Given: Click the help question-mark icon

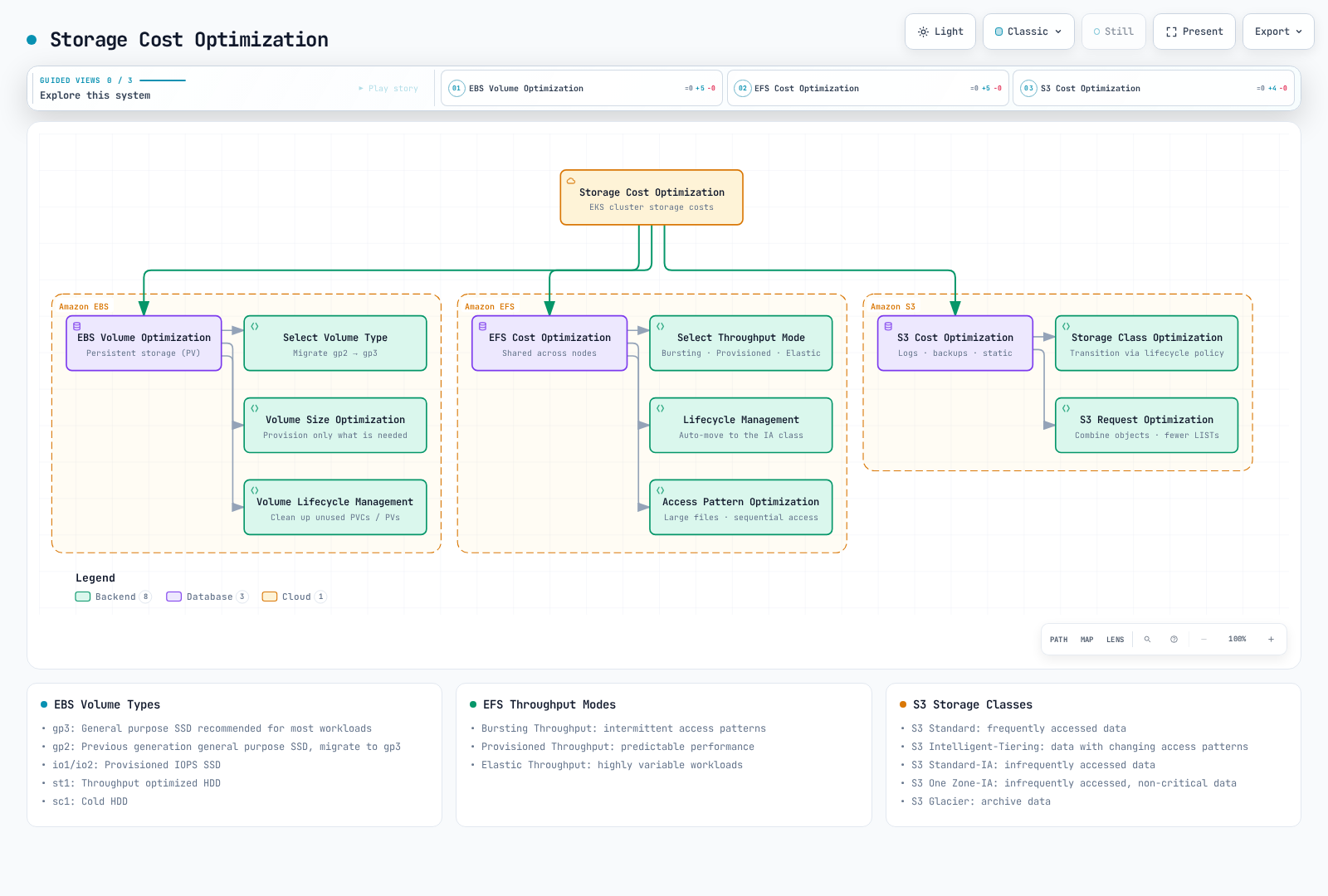Looking at the screenshot, I should coord(1174,640).
